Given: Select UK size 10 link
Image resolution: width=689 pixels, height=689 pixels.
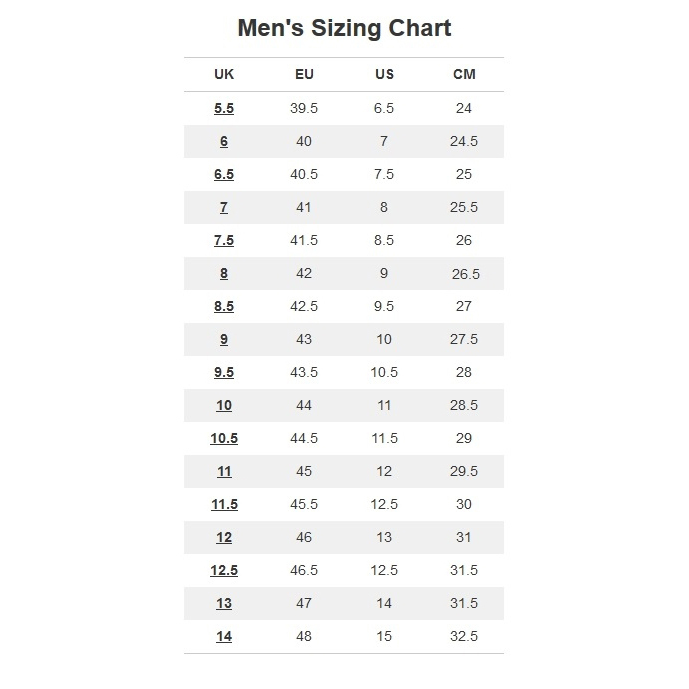Looking at the screenshot, I should (x=224, y=405).
